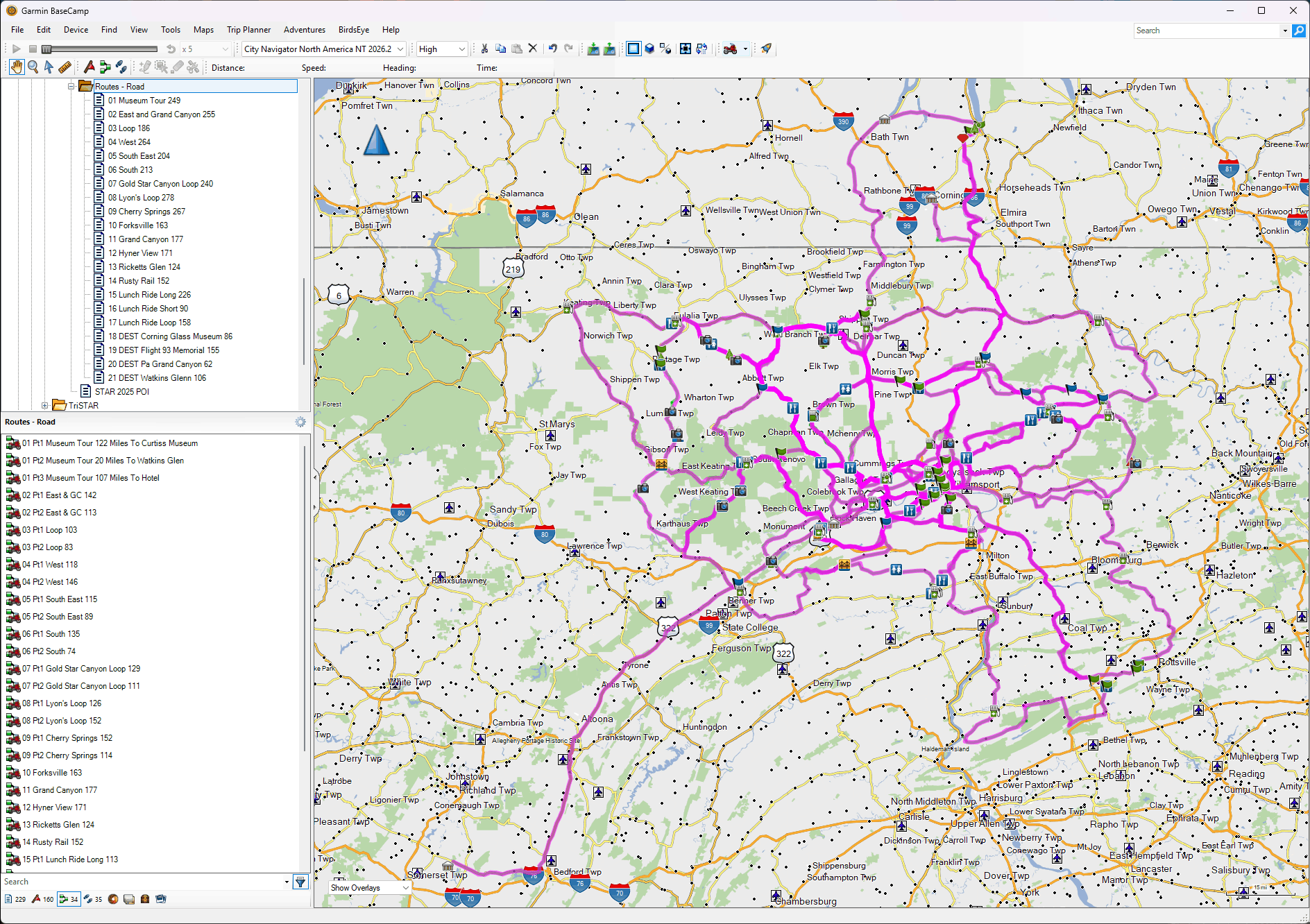Screen dimensions: 1310x924
Task: Click the Zoom magnifier tool
Action: pyautogui.click(x=33, y=67)
